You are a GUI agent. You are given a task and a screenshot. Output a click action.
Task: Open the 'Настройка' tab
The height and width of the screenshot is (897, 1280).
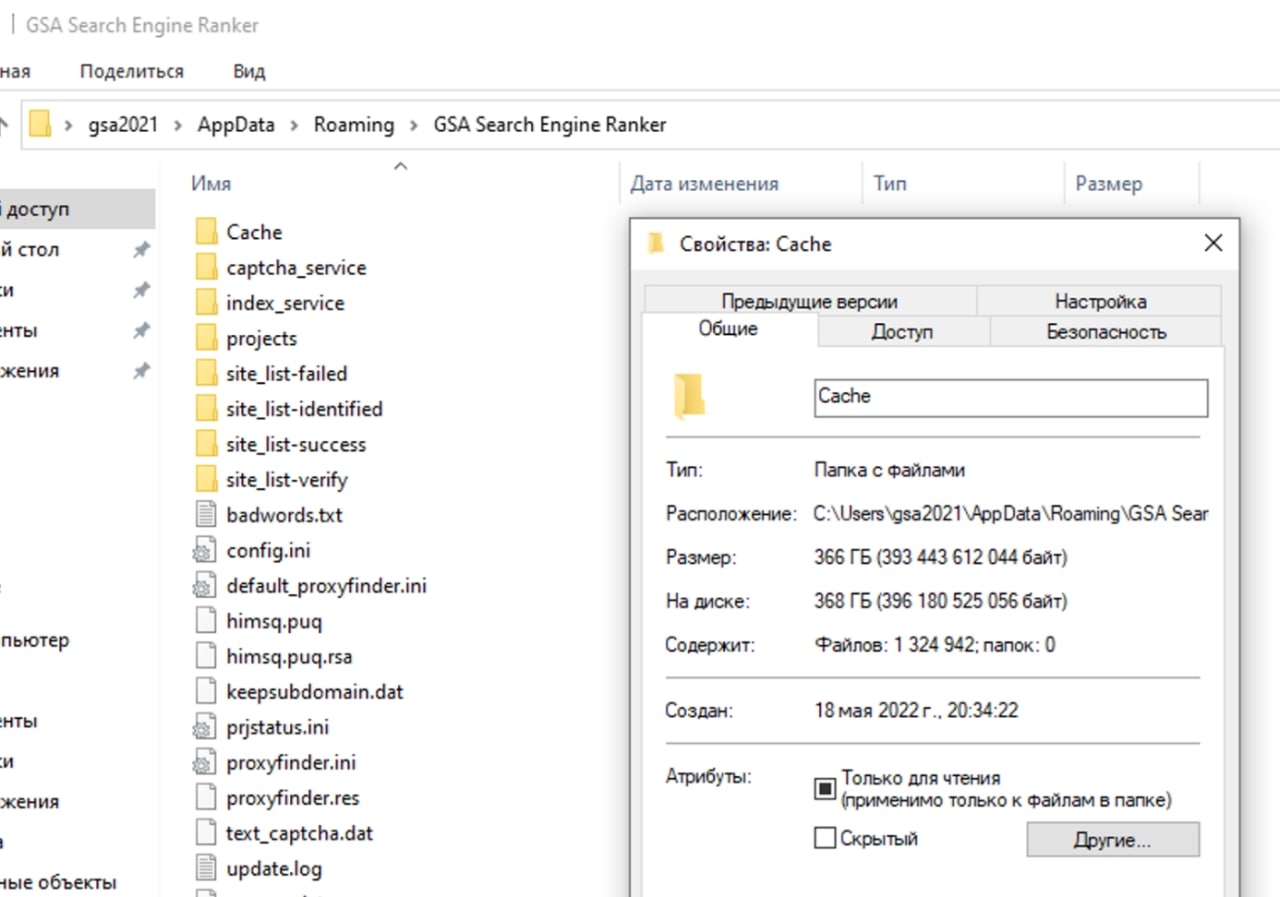pyautogui.click(x=1100, y=301)
